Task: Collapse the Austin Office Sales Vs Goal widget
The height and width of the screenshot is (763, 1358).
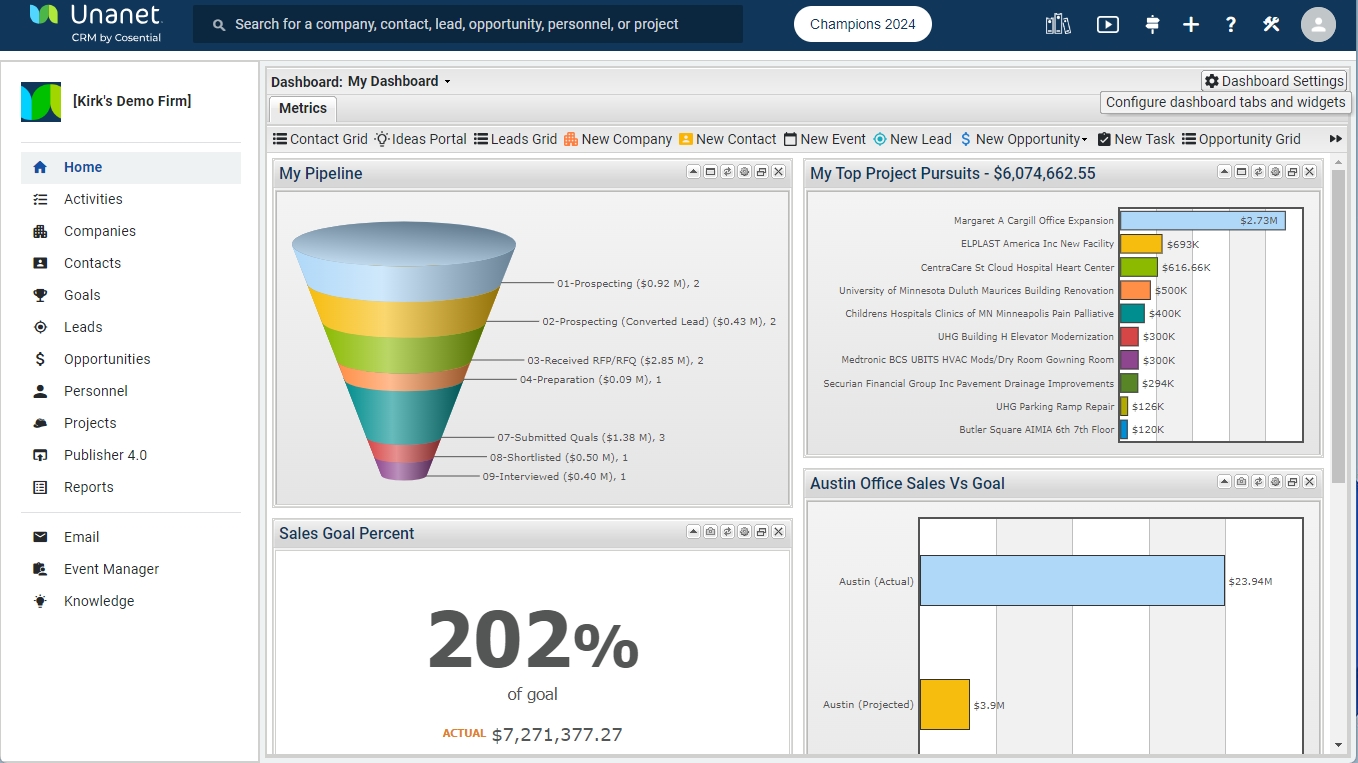Action: click(x=1224, y=482)
